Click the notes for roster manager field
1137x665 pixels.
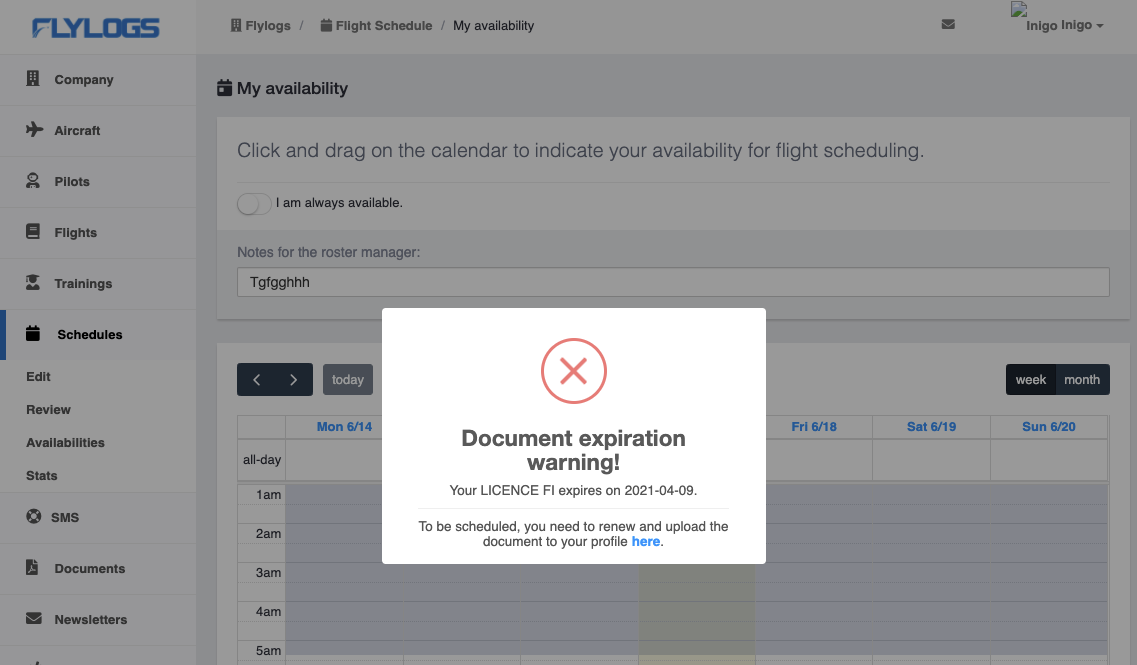coord(673,282)
